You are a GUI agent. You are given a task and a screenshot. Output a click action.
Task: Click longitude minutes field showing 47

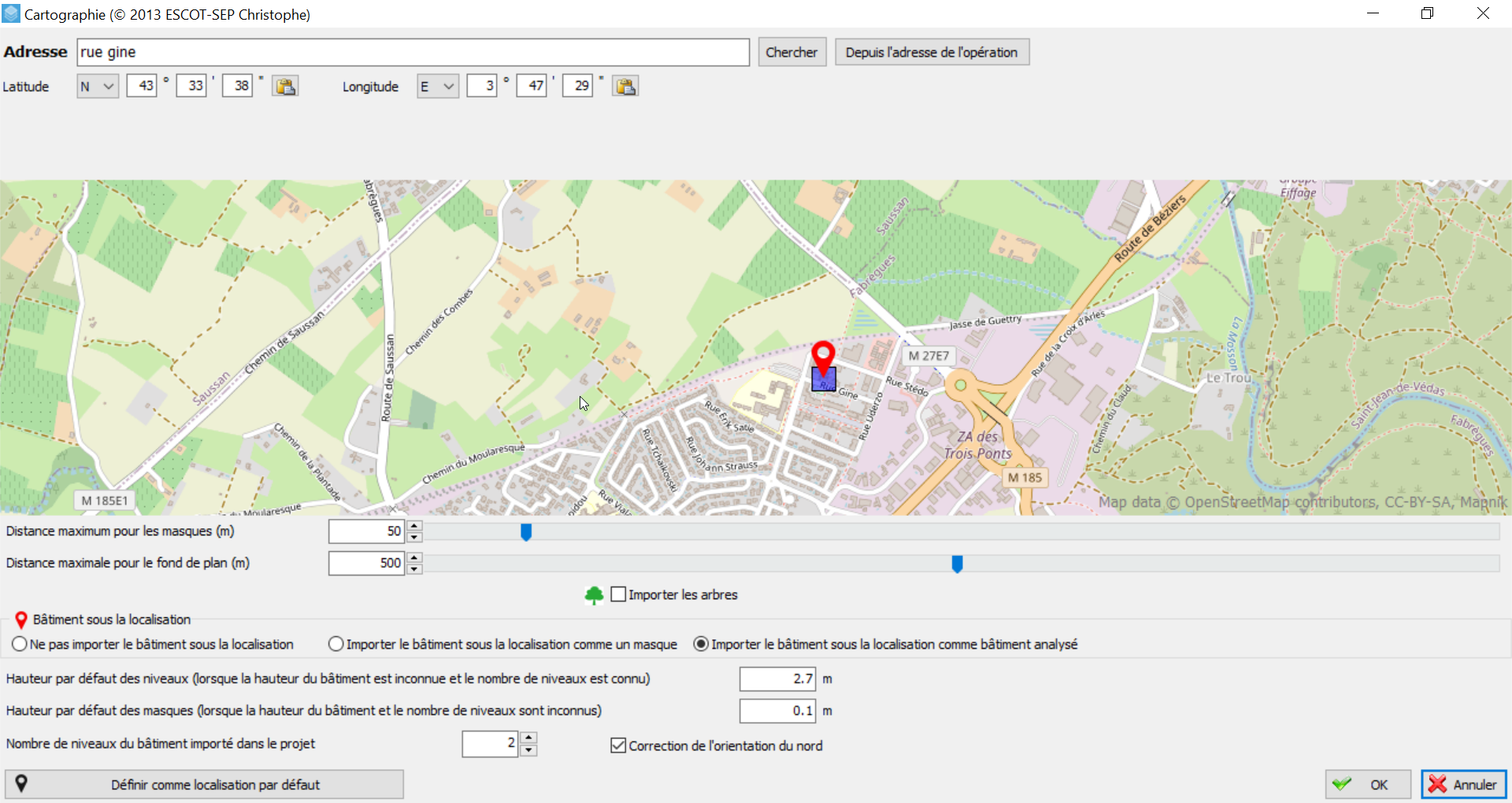click(532, 86)
